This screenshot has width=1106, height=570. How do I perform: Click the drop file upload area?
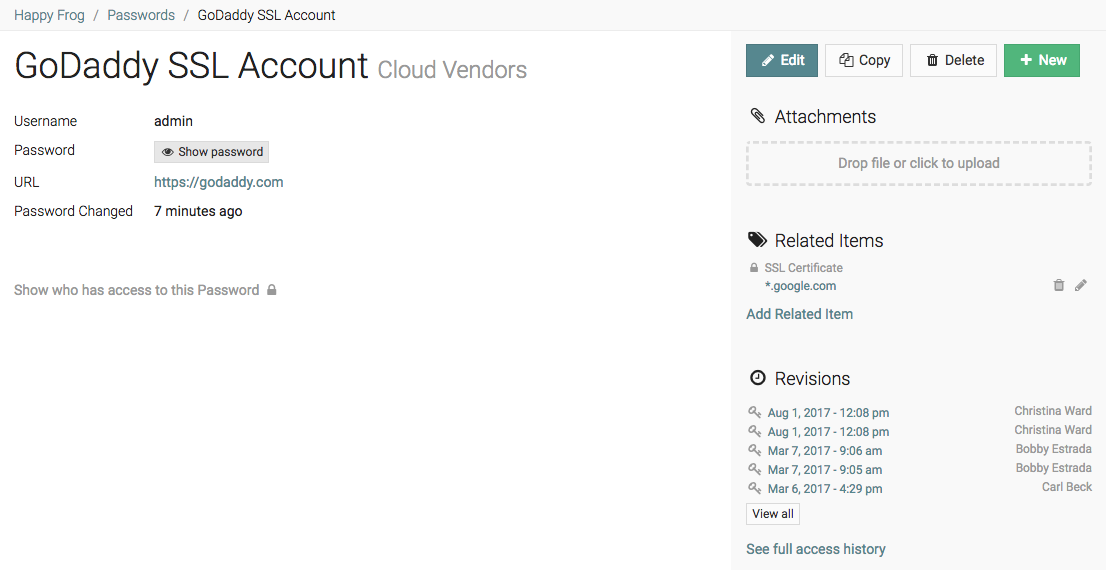918,163
